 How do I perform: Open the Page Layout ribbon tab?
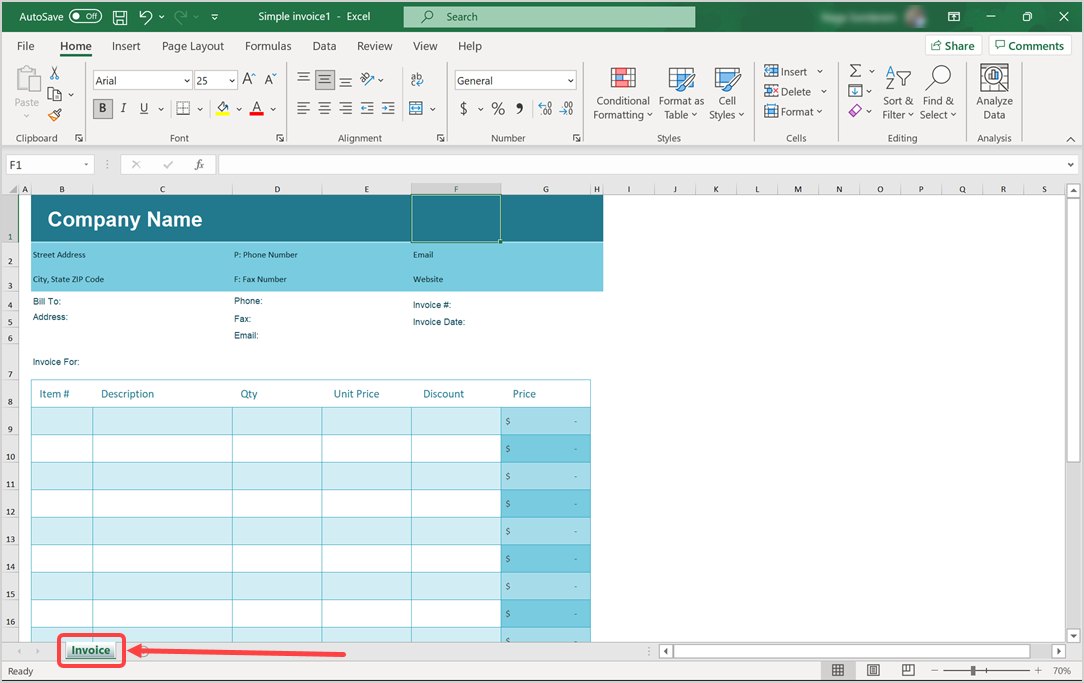193,46
